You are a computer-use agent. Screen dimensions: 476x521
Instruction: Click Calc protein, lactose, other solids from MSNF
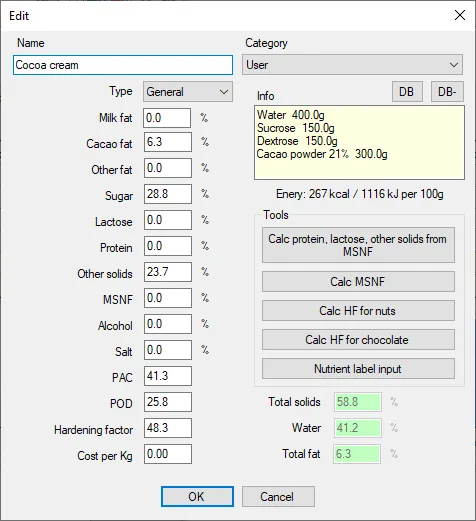pos(358,245)
